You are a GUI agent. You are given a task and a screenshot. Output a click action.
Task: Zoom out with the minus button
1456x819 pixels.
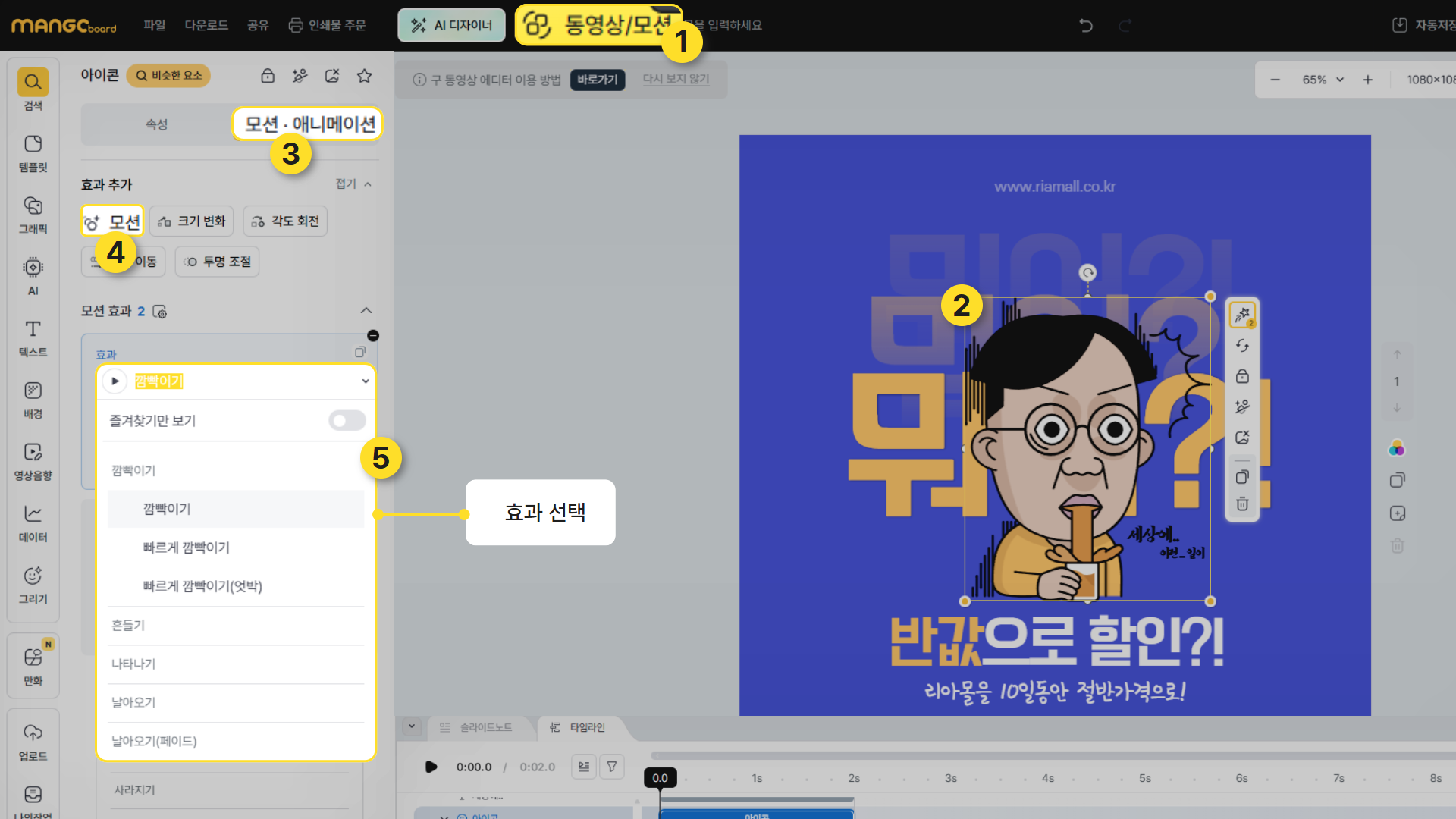(x=1276, y=80)
